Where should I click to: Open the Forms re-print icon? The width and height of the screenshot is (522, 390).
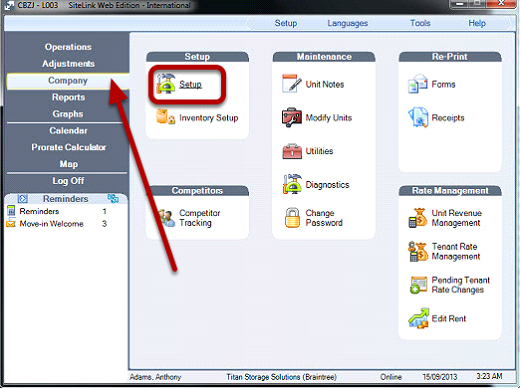tap(418, 84)
